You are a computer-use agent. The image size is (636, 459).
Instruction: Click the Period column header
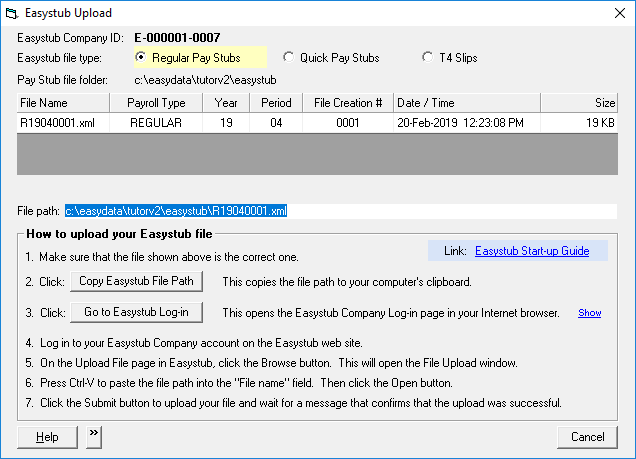tap(276, 103)
